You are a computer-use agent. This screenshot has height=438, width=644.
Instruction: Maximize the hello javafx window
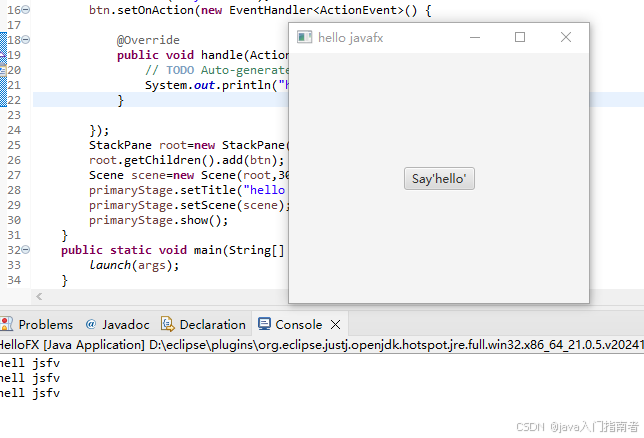(x=520, y=37)
